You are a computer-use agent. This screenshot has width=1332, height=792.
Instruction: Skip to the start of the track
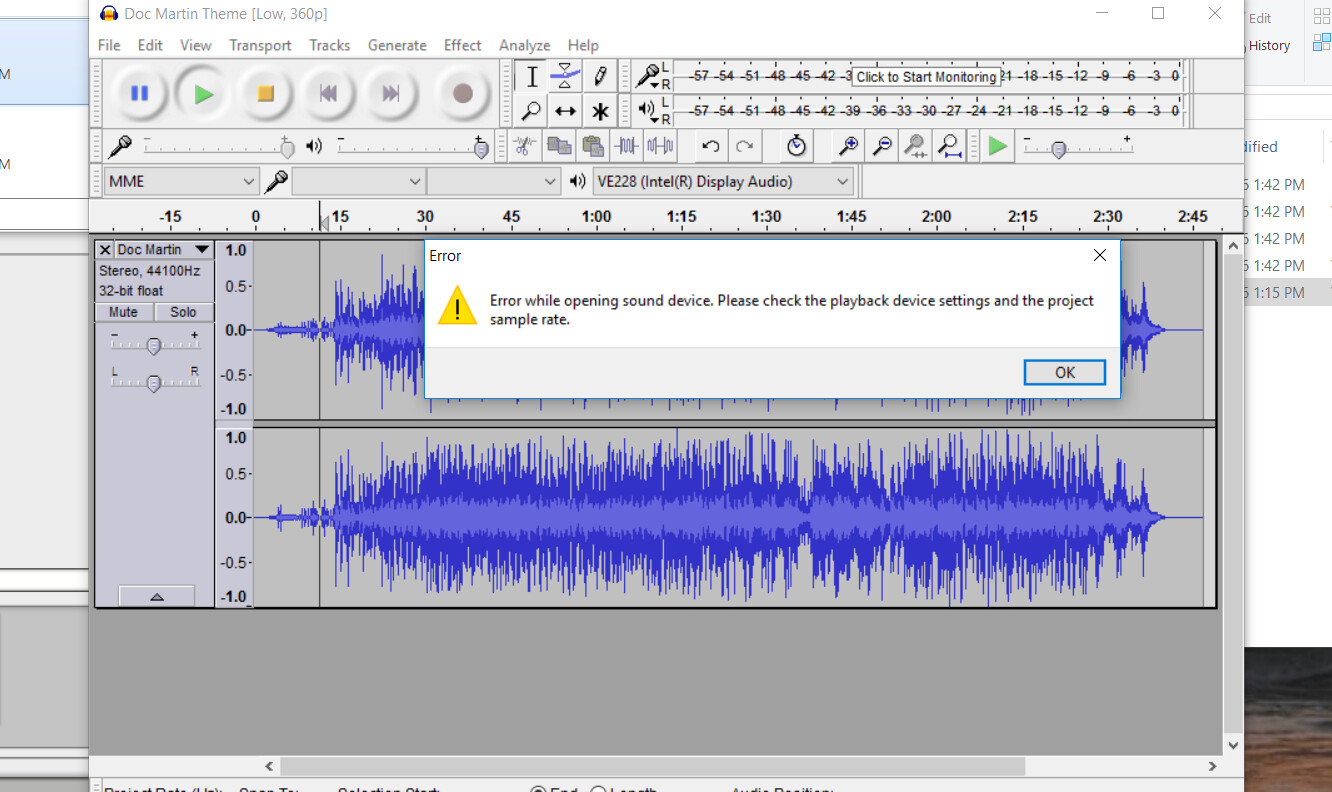click(328, 94)
